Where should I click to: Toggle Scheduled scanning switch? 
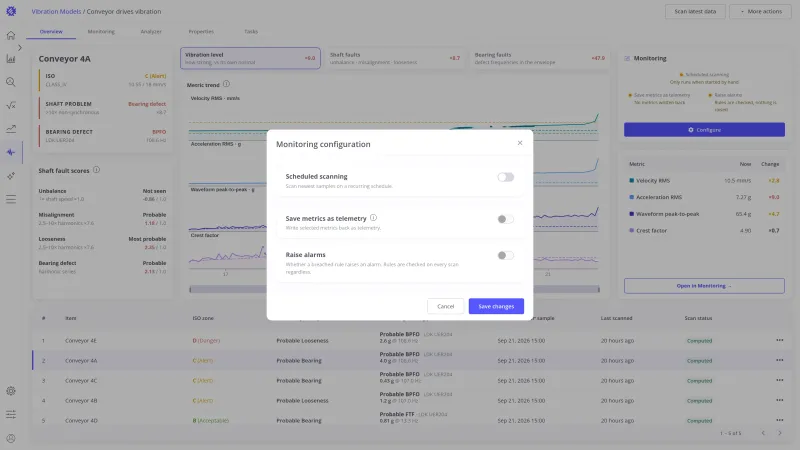pos(506,177)
